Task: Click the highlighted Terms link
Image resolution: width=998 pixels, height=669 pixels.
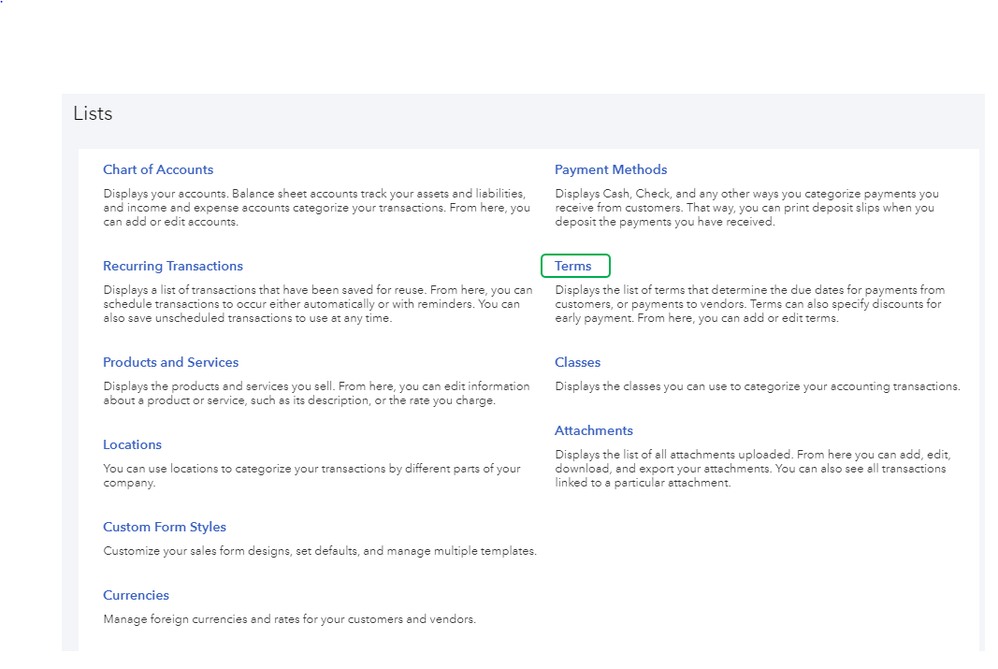Action: (574, 266)
